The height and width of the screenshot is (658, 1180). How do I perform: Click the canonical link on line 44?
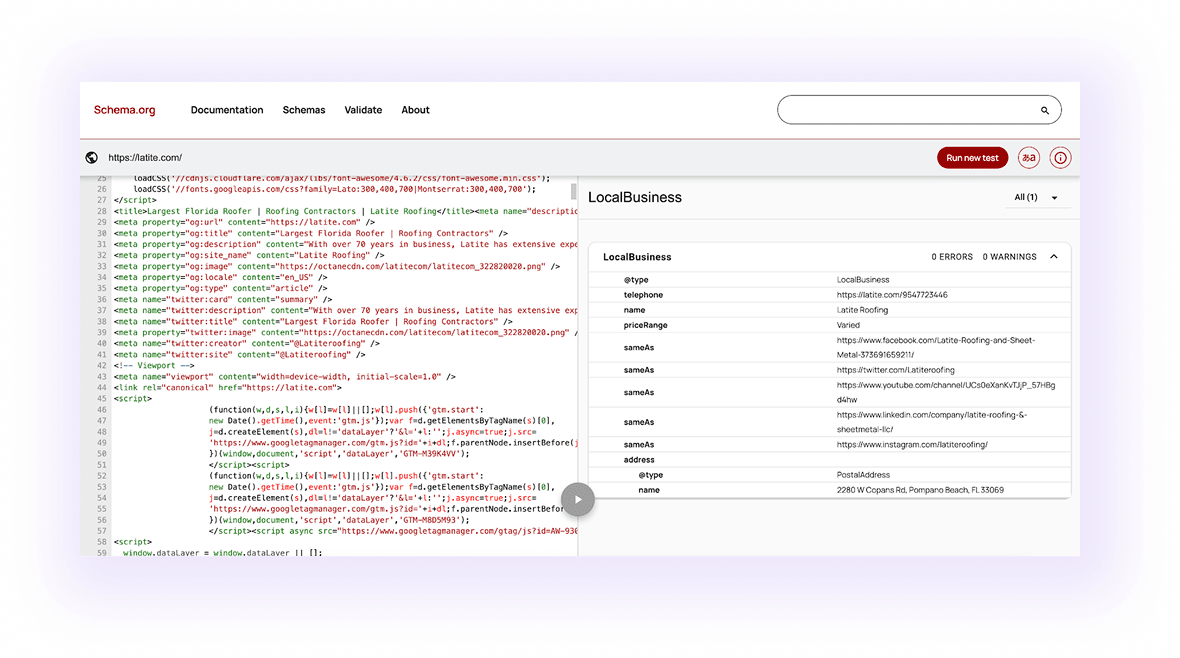point(227,388)
